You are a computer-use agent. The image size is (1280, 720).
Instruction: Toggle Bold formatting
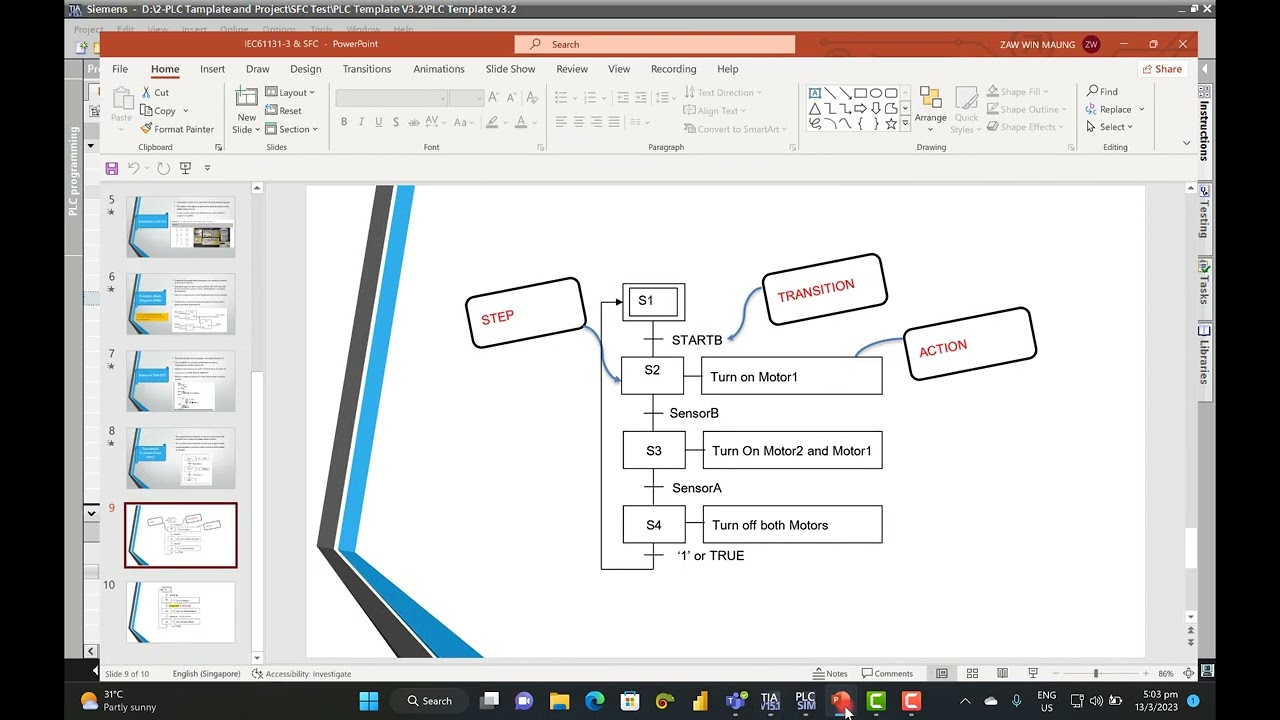click(x=344, y=122)
